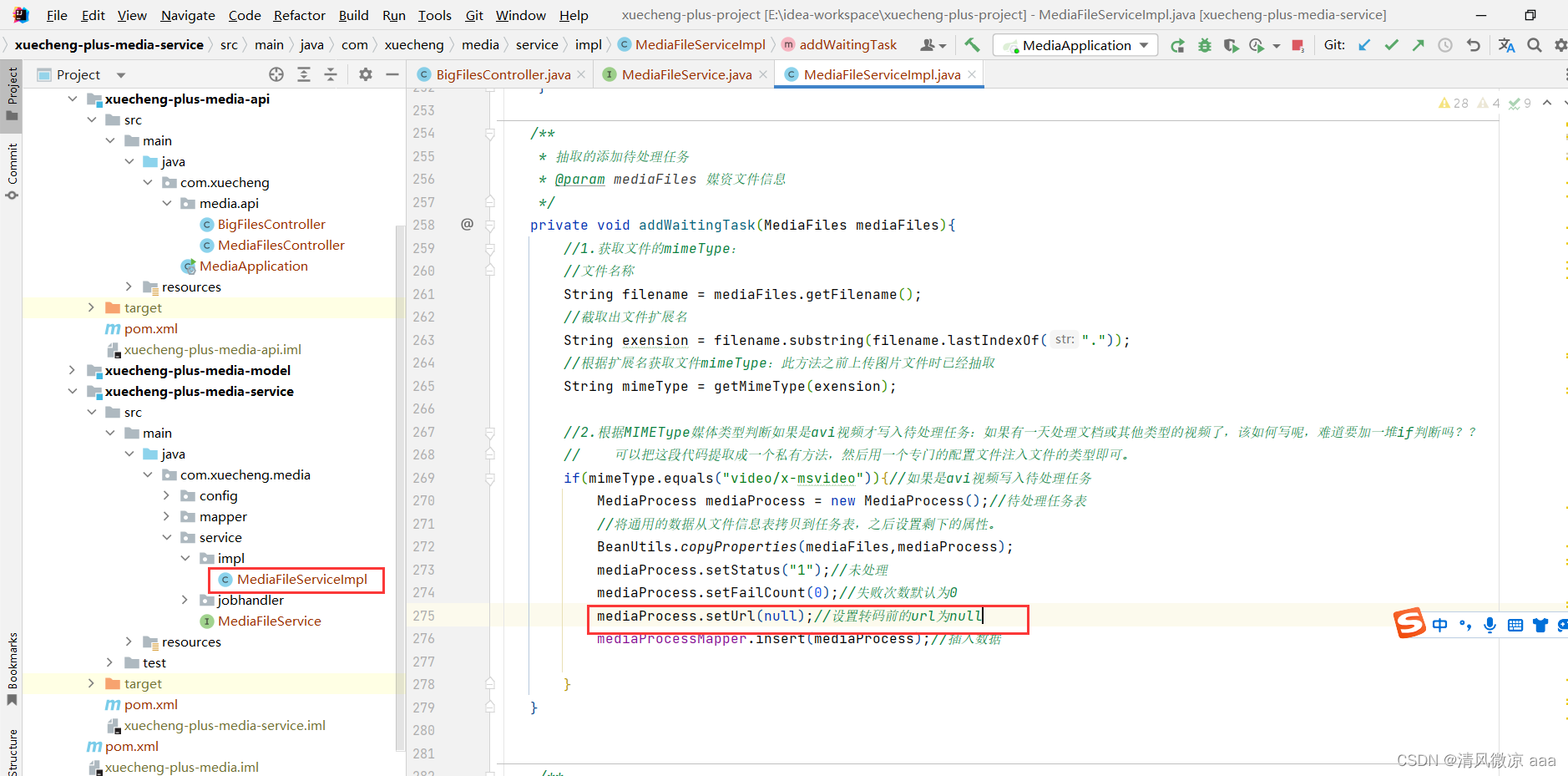Collapse the impl package
This screenshot has width=1568, height=776.
click(185, 558)
